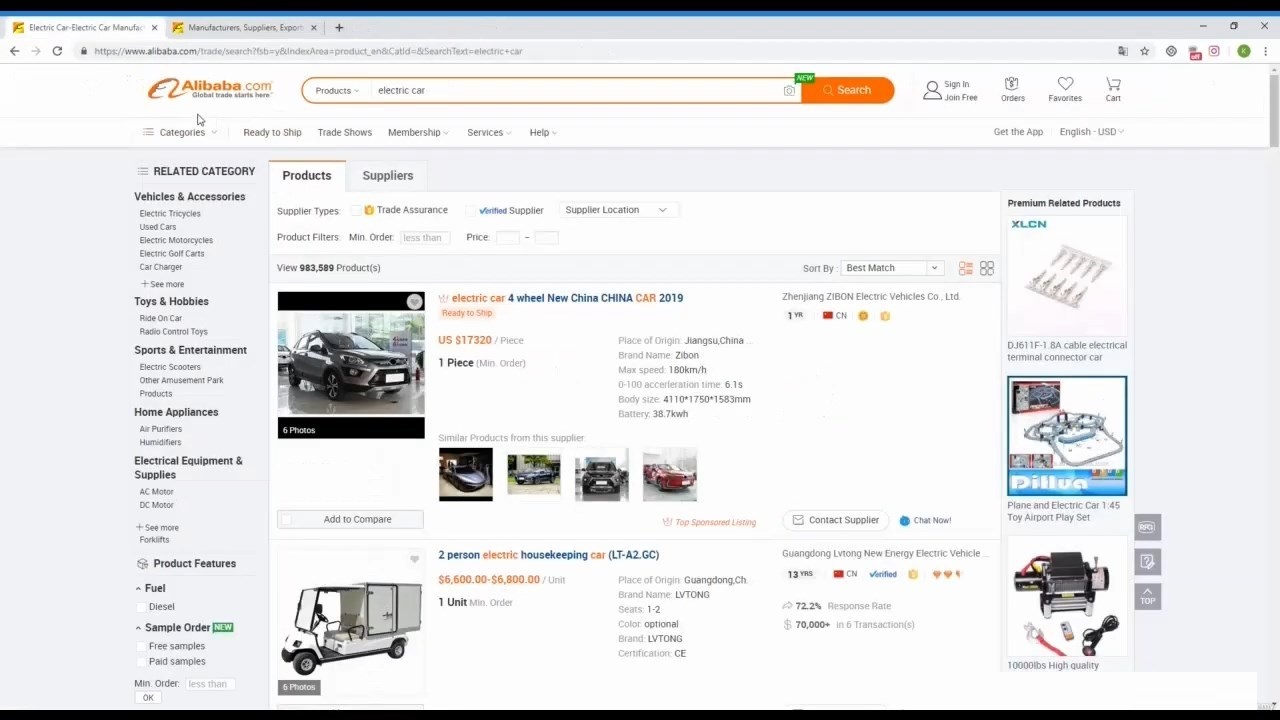Click the Instagram extension icon
The image size is (1280, 720).
click(1214, 51)
